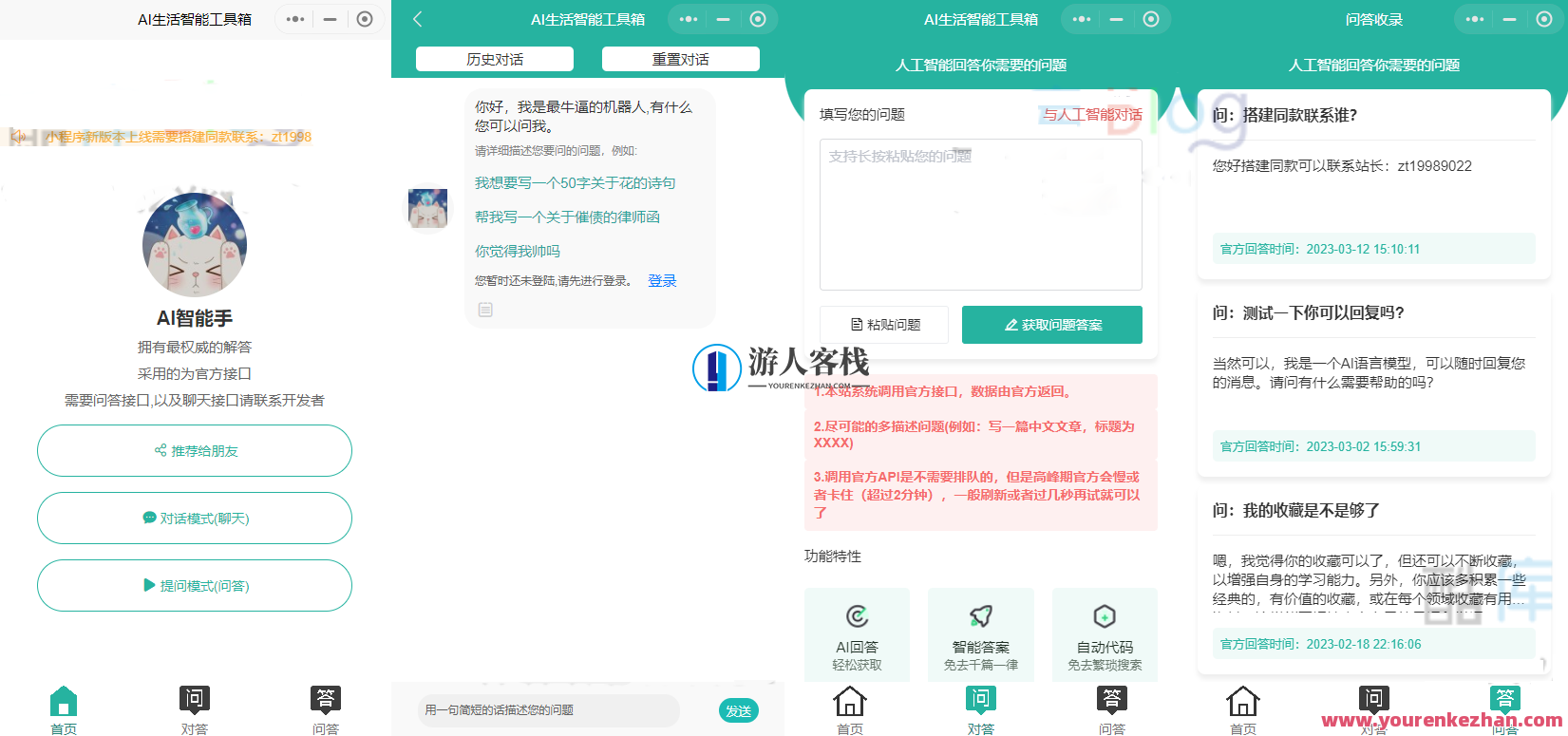Image resolution: width=1568 pixels, height=736 pixels.
Task: Open more-options dots in 问答收录 header
Action: 1475,19
